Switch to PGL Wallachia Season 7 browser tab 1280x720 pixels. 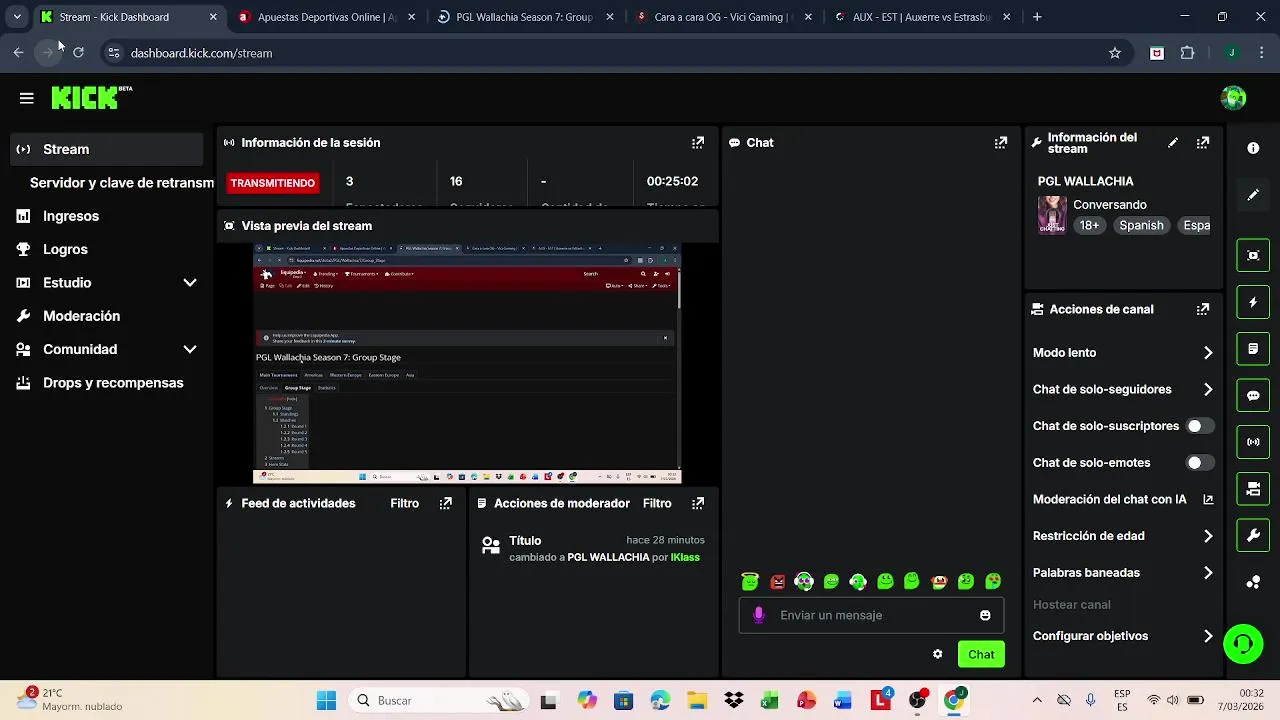(x=524, y=17)
